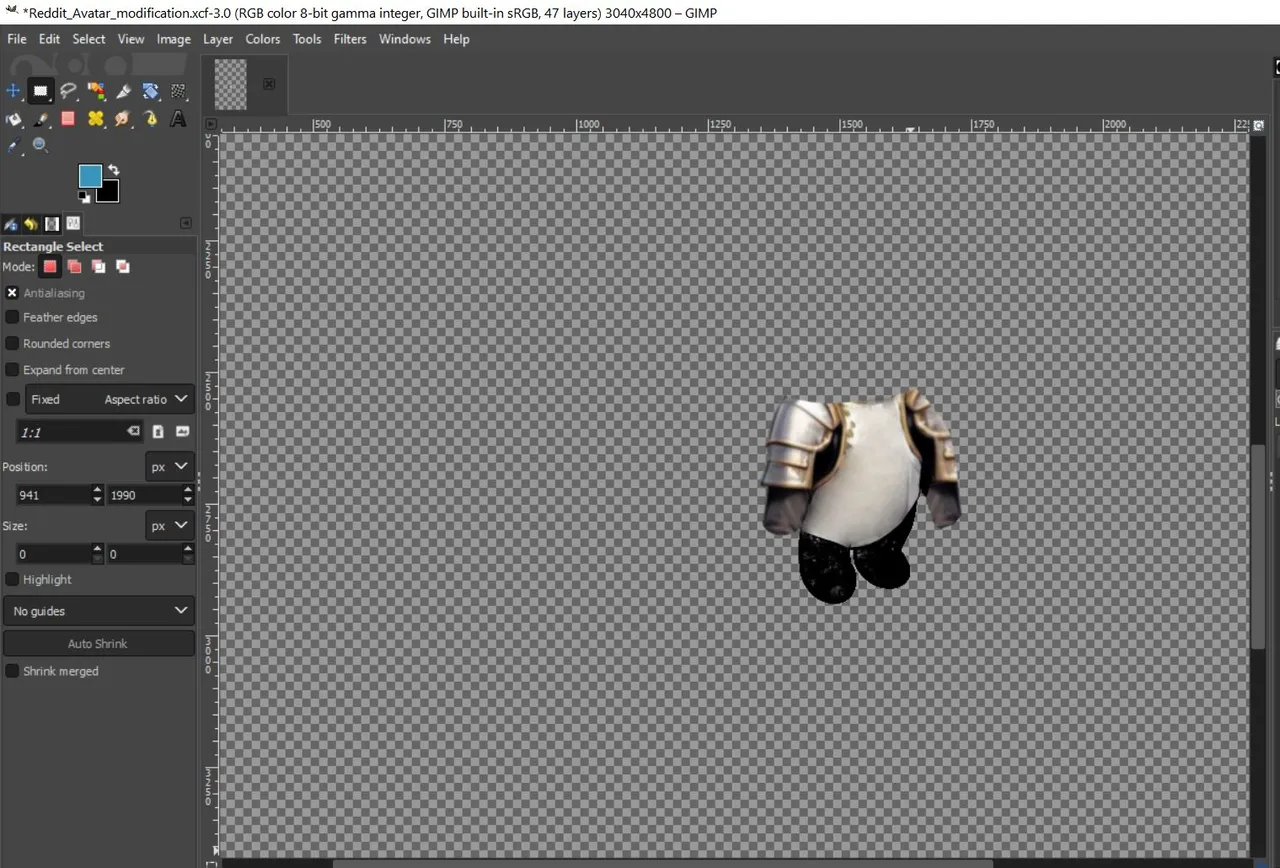Open the Colors menu
This screenshot has width=1280, height=868.
[263, 39]
